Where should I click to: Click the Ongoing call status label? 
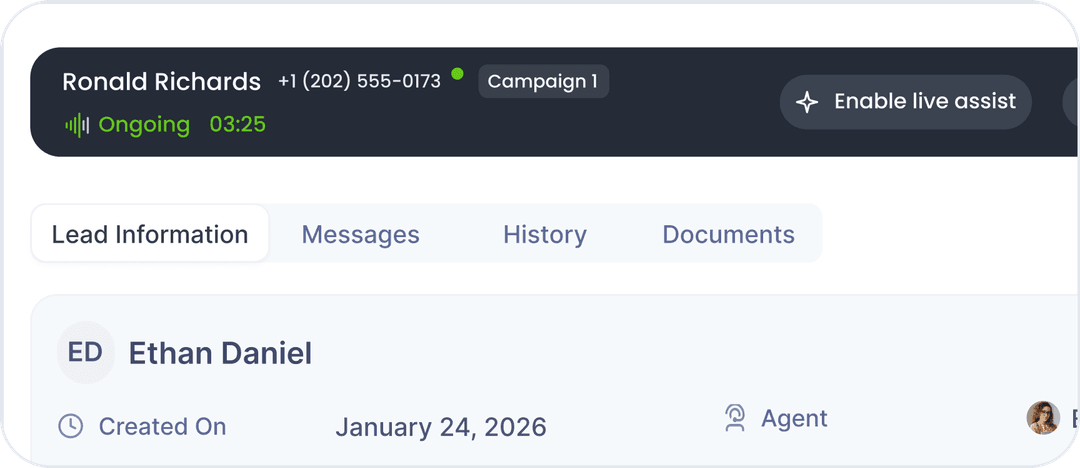tap(144, 125)
